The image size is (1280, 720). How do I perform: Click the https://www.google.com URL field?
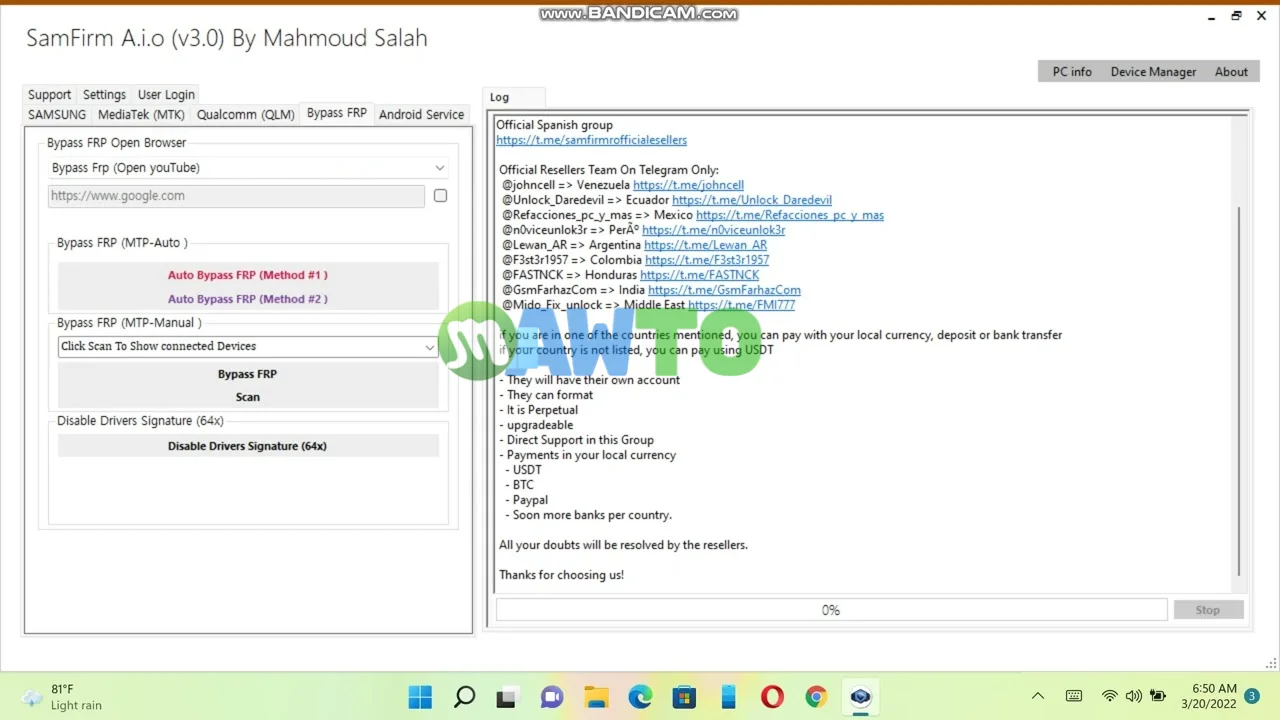(x=236, y=196)
